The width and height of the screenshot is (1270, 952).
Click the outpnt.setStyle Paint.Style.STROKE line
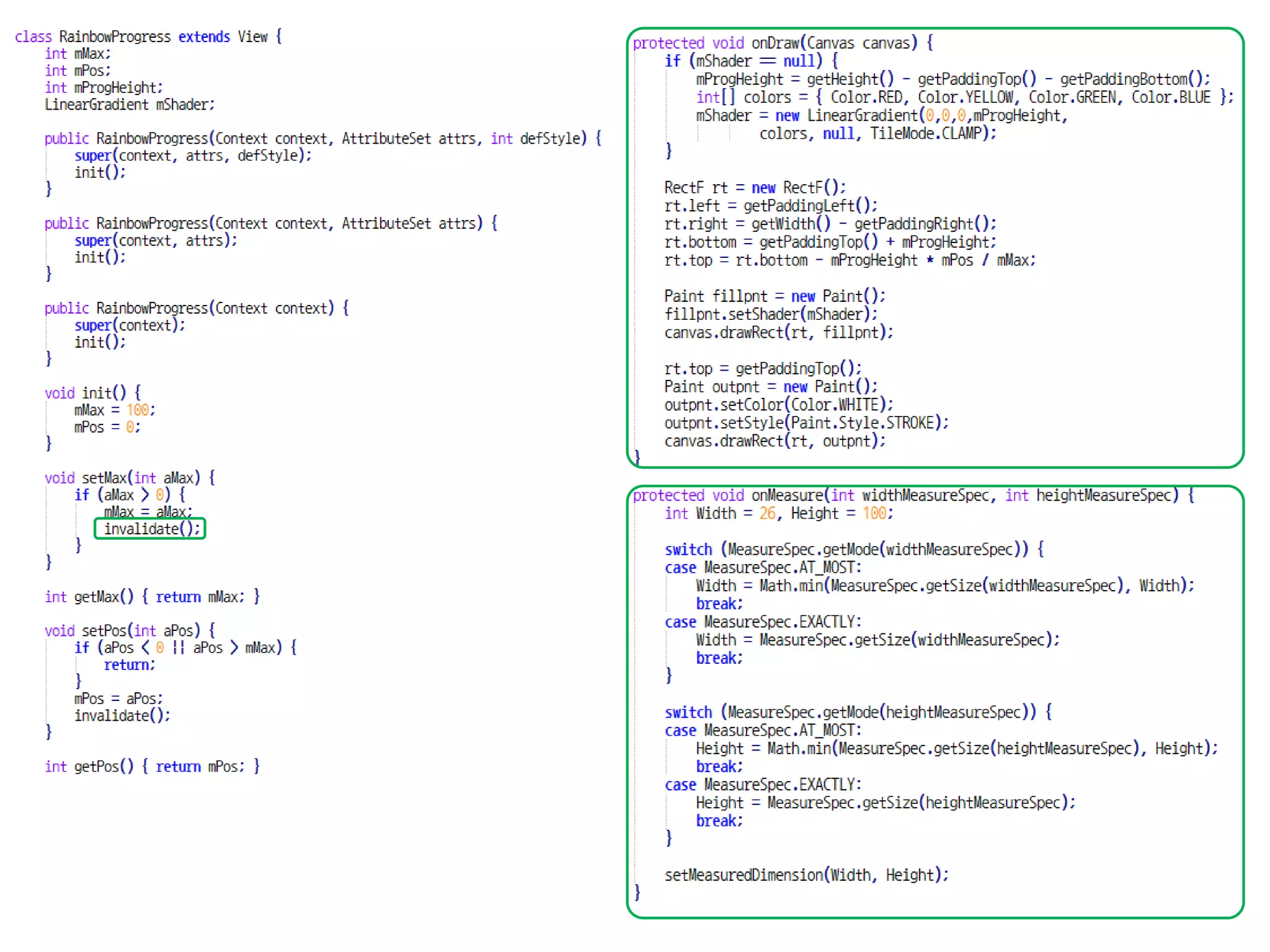coord(806,423)
